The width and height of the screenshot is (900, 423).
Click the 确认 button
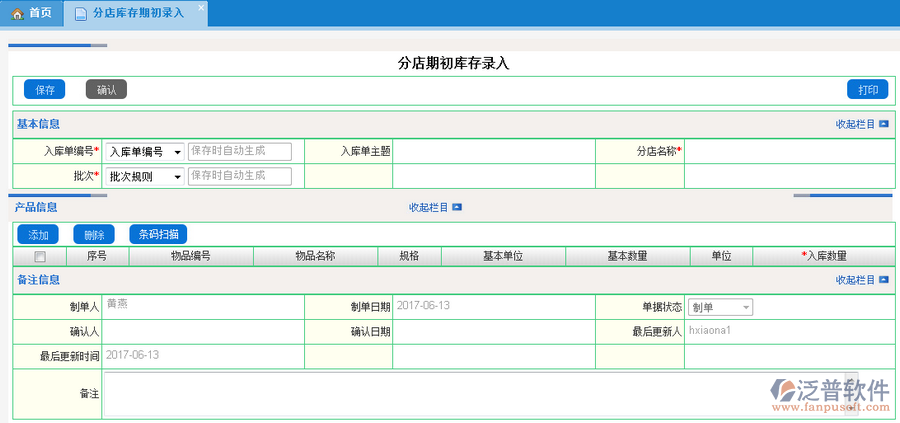click(106, 90)
